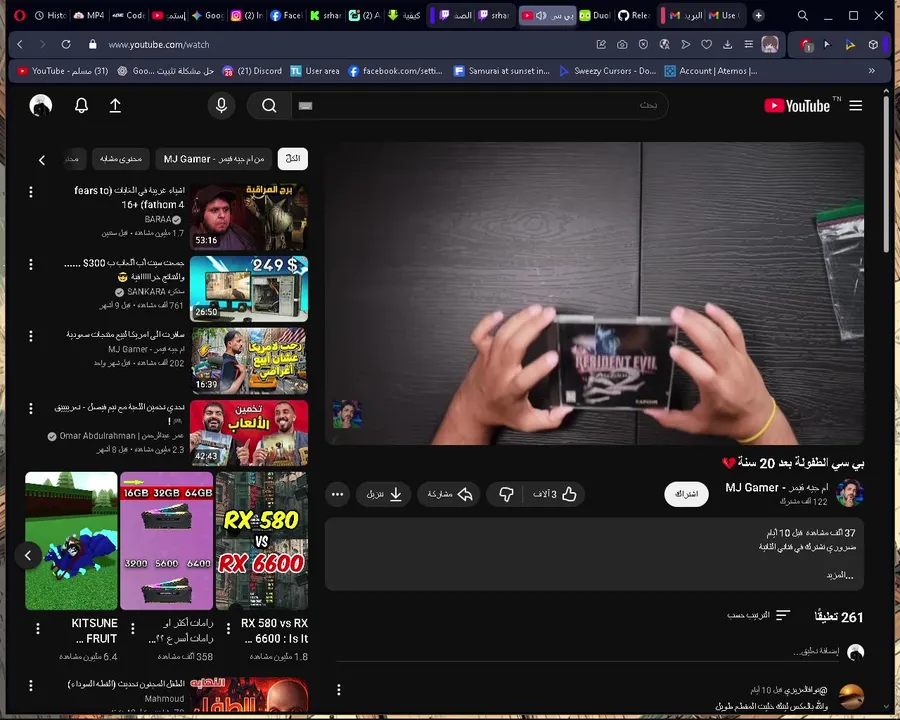900x720 pixels.
Task: Open the Sweezy Cursors bookmark
Action: pos(608,71)
